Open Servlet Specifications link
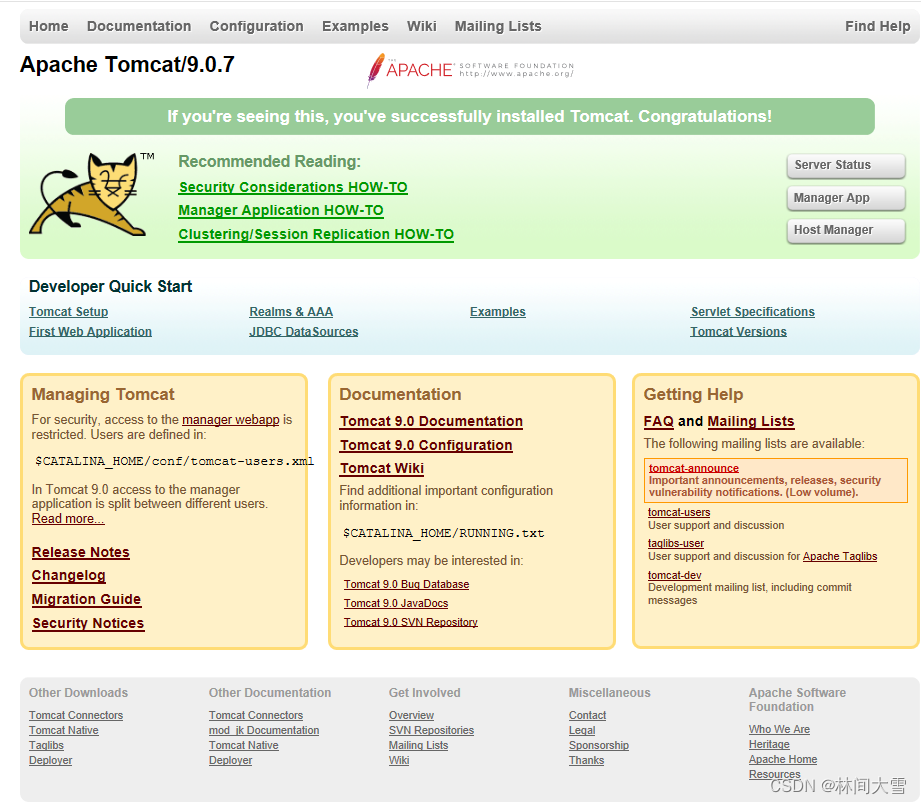The height and width of the screenshot is (804, 921). 752,312
